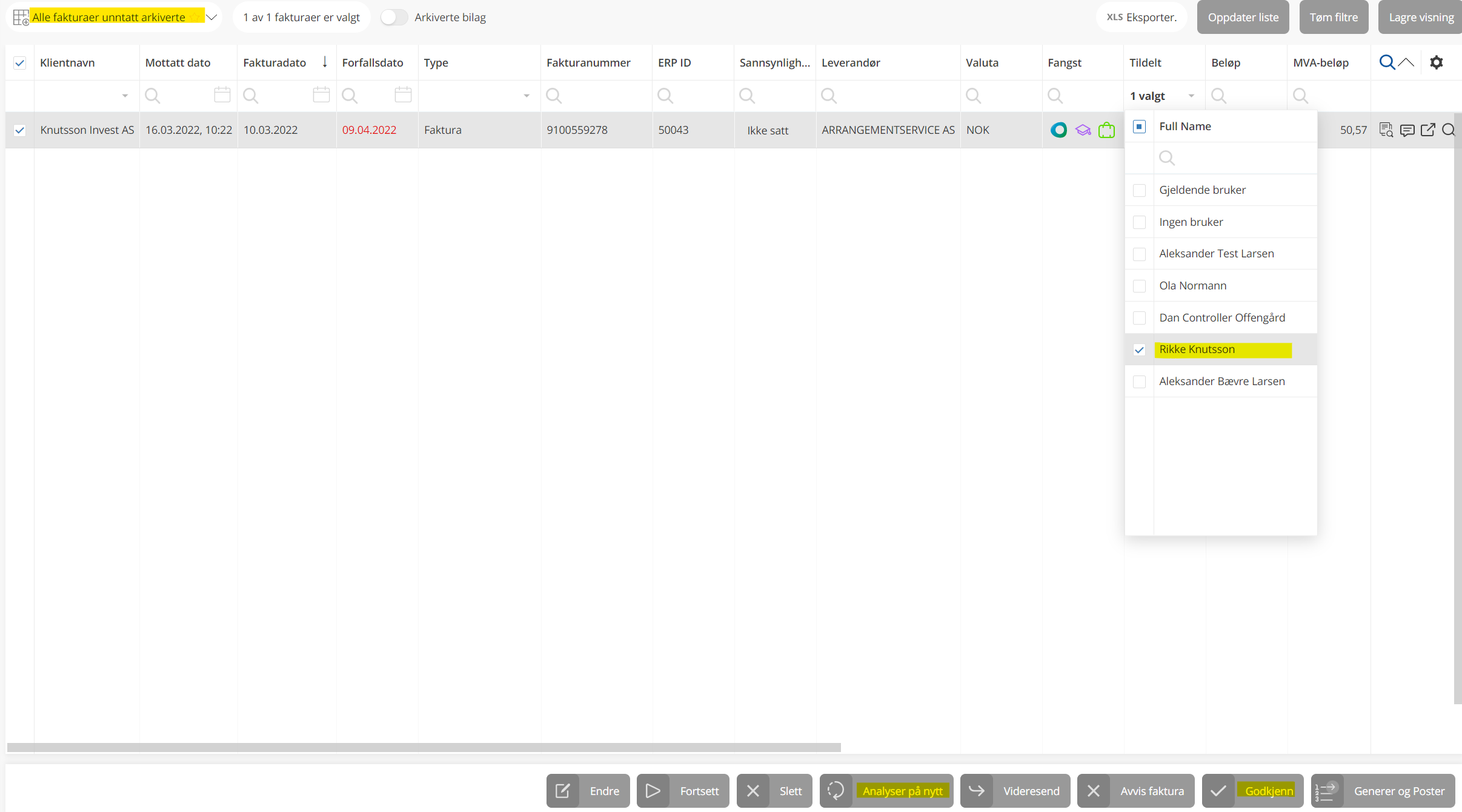1462x812 pixels.
Task: Check the Ola Normann checkbox
Action: (x=1139, y=286)
